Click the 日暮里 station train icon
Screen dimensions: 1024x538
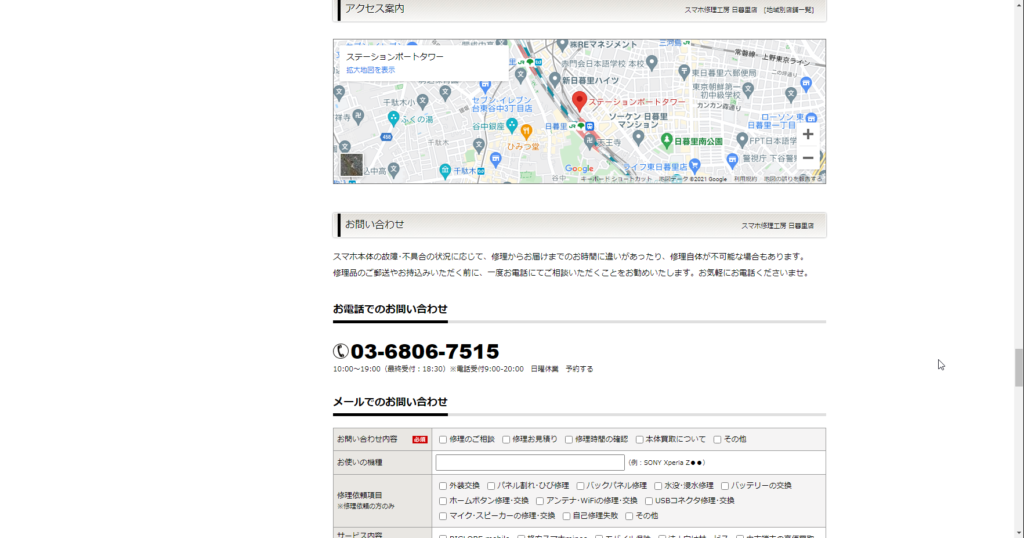(x=589, y=127)
